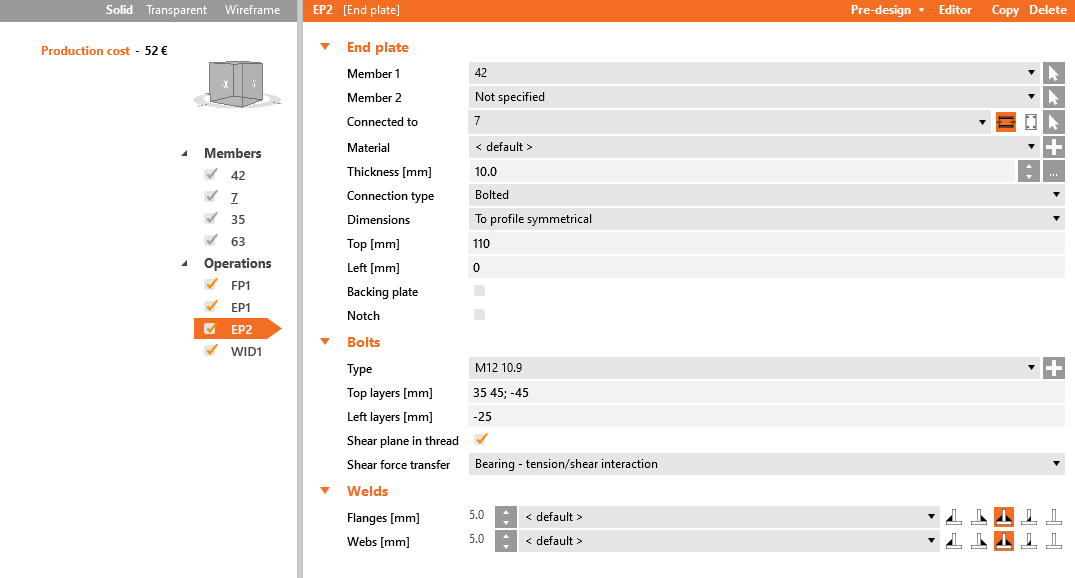Open the Flanges weld material dropdown

coord(729,517)
